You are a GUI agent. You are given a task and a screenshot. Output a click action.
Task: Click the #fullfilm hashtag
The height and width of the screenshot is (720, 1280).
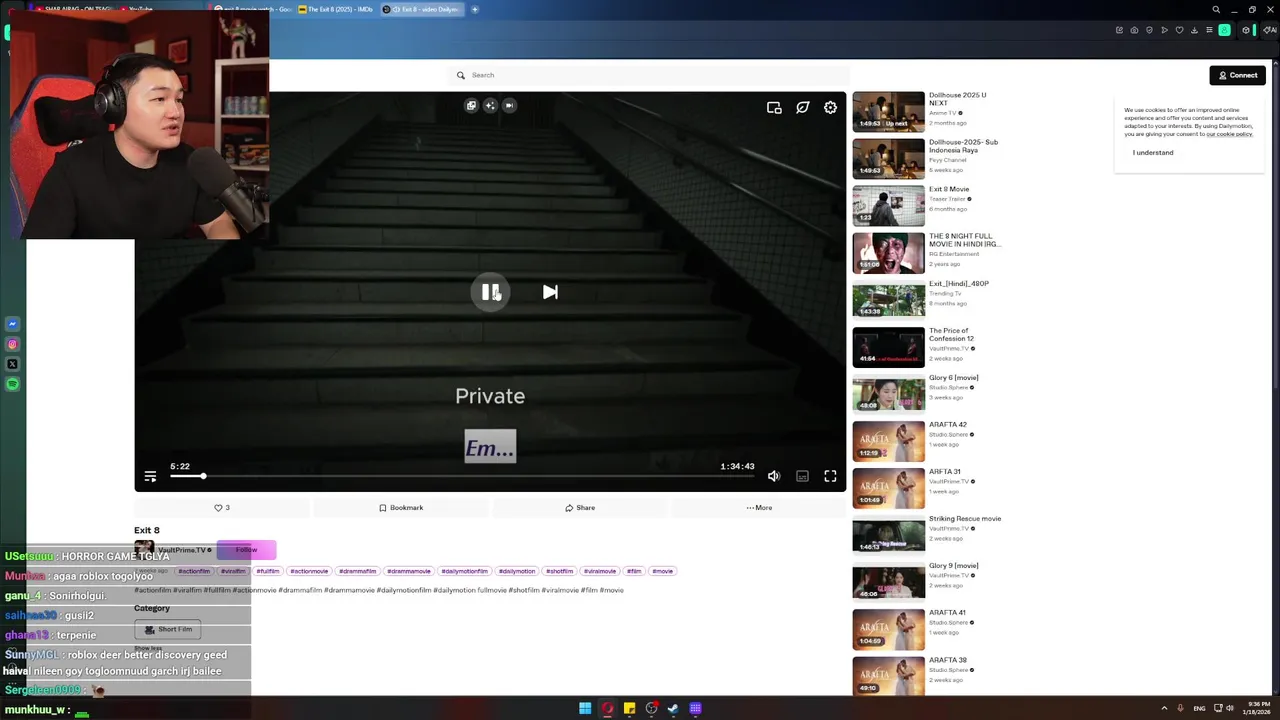[268, 571]
